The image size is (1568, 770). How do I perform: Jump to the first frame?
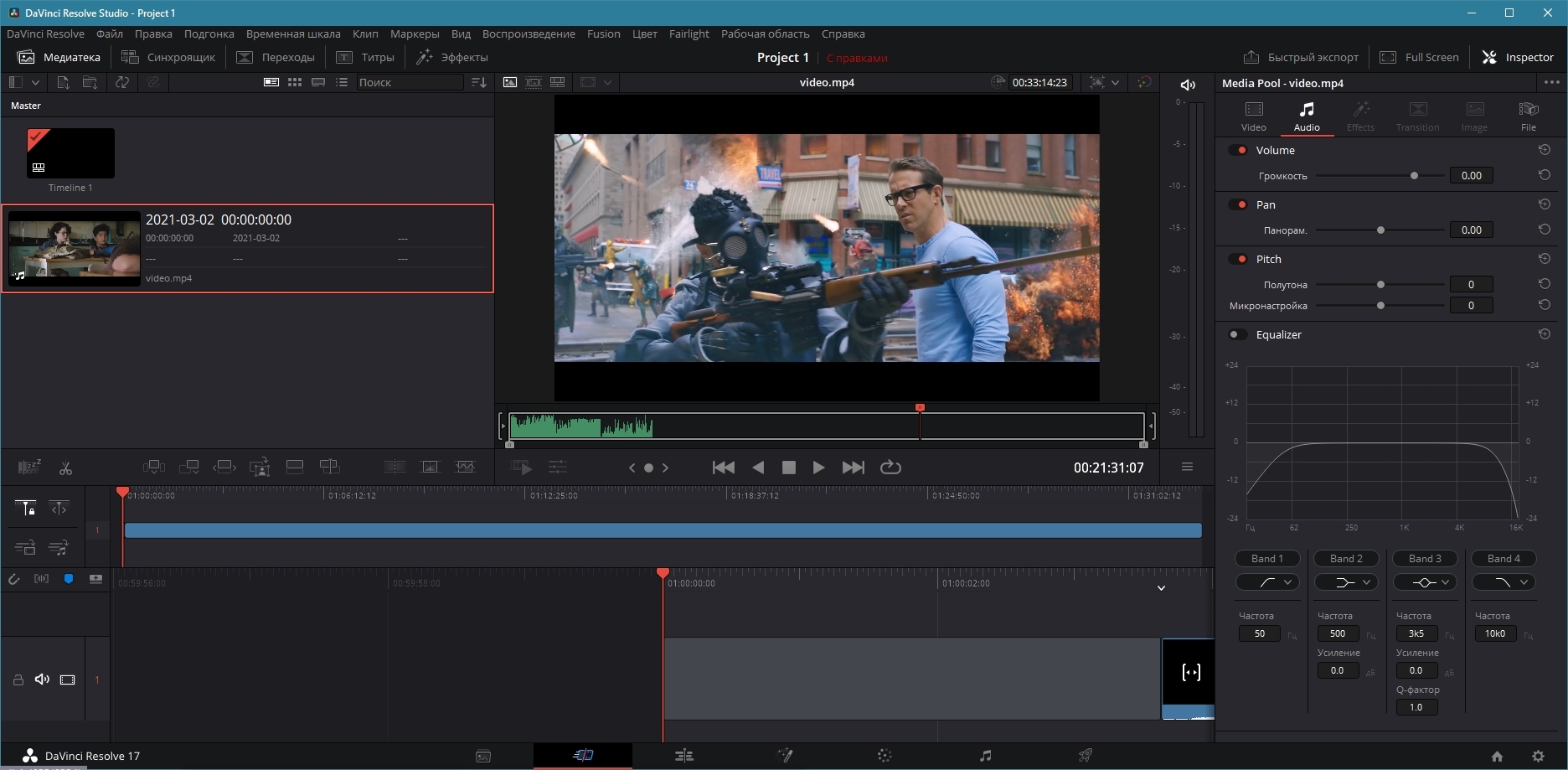(723, 468)
